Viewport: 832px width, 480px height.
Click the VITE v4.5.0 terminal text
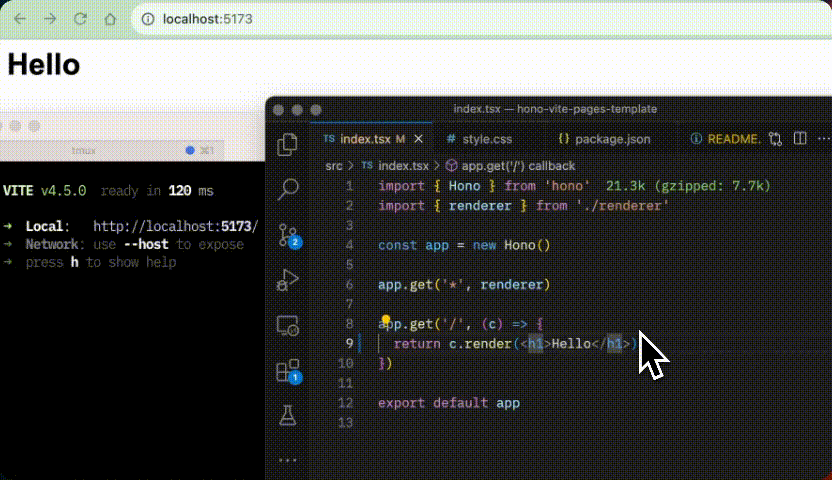[x=45, y=191]
